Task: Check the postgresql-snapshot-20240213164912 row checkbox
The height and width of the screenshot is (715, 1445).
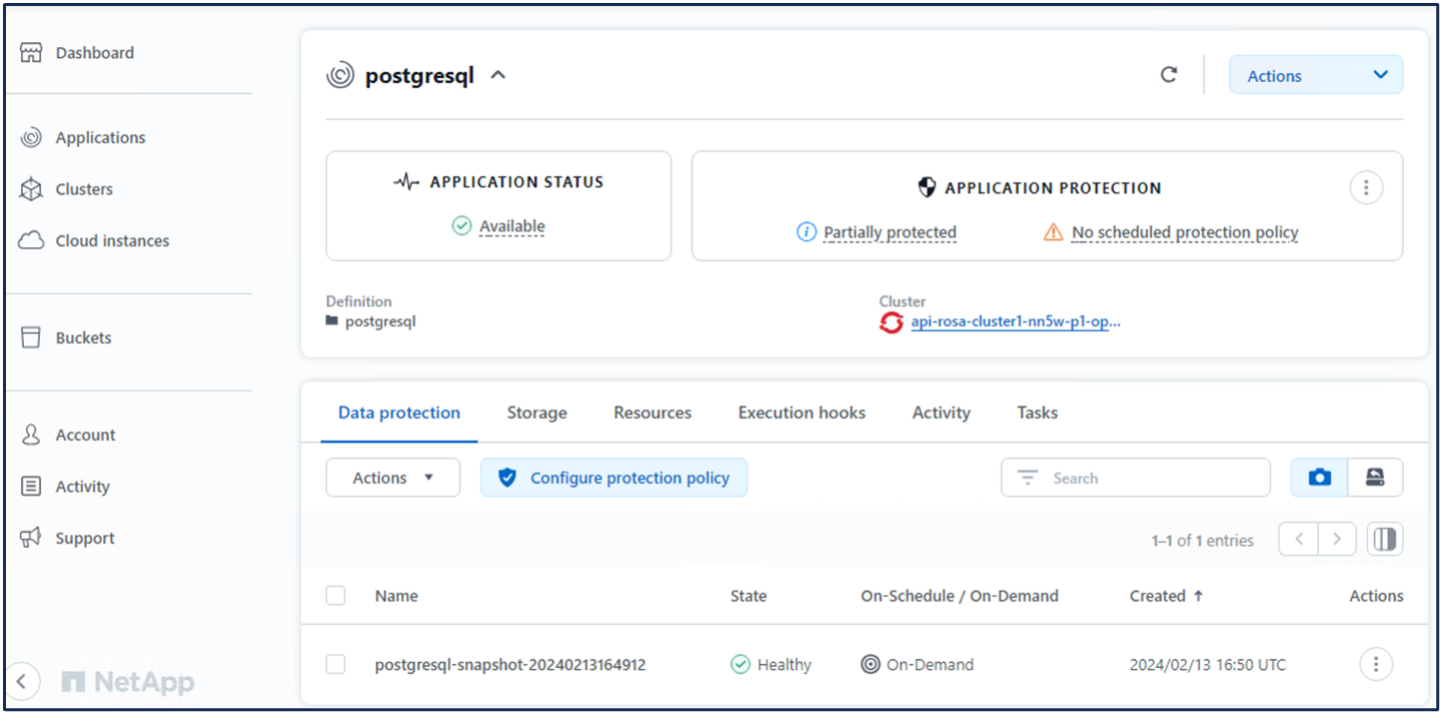Action: pyautogui.click(x=336, y=665)
